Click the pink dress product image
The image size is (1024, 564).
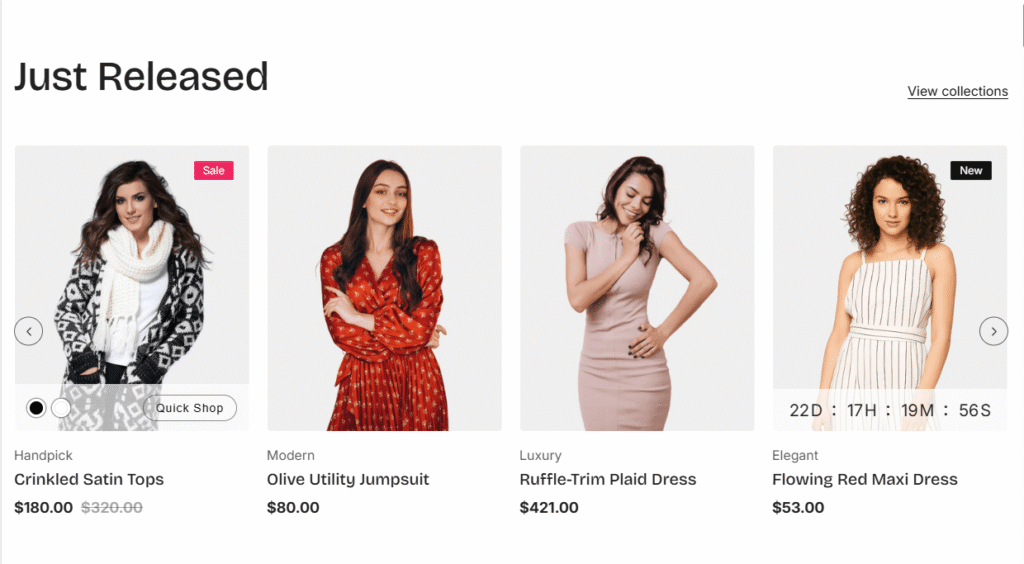637,290
